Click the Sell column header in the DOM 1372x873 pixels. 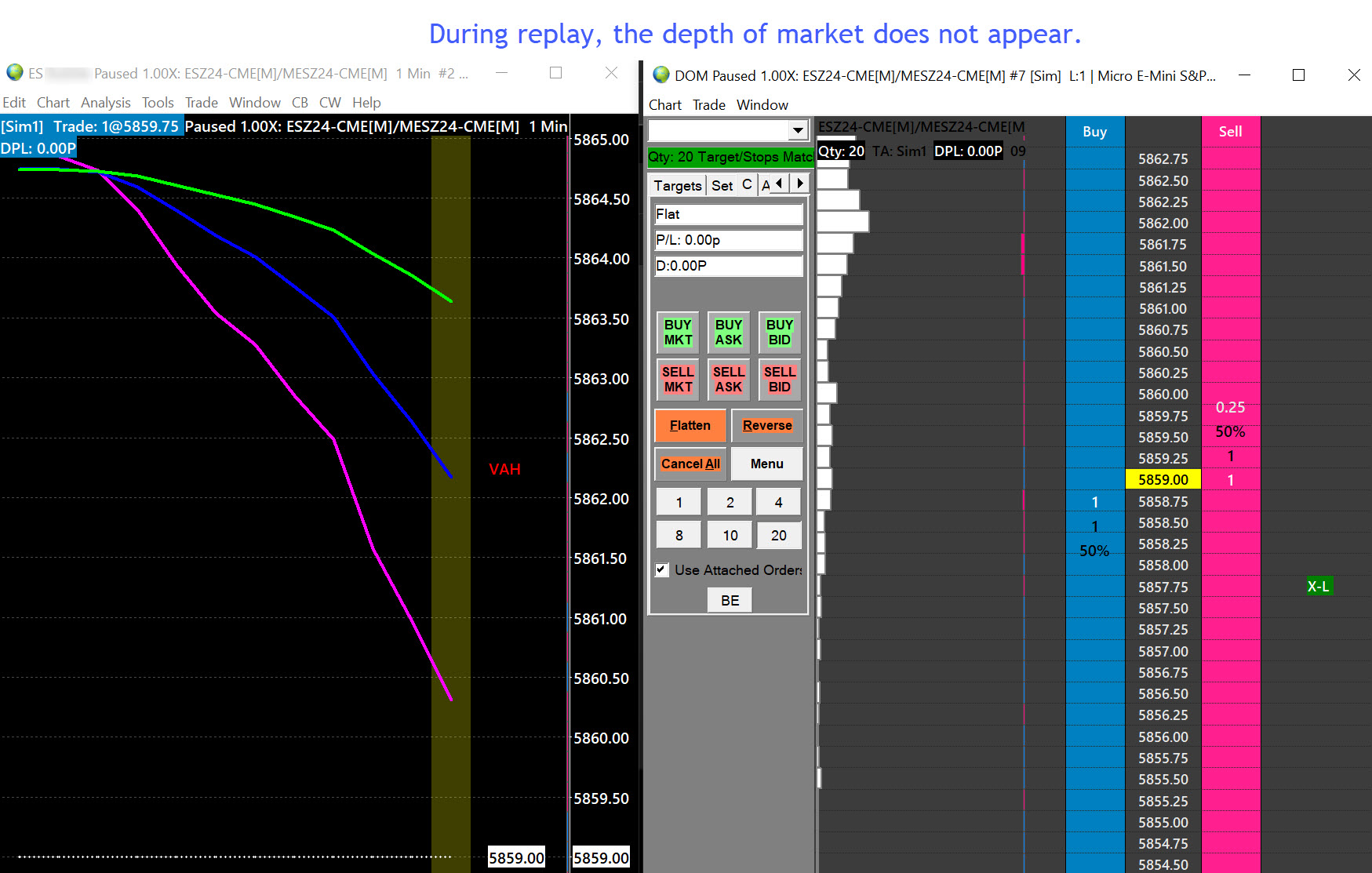1230,131
